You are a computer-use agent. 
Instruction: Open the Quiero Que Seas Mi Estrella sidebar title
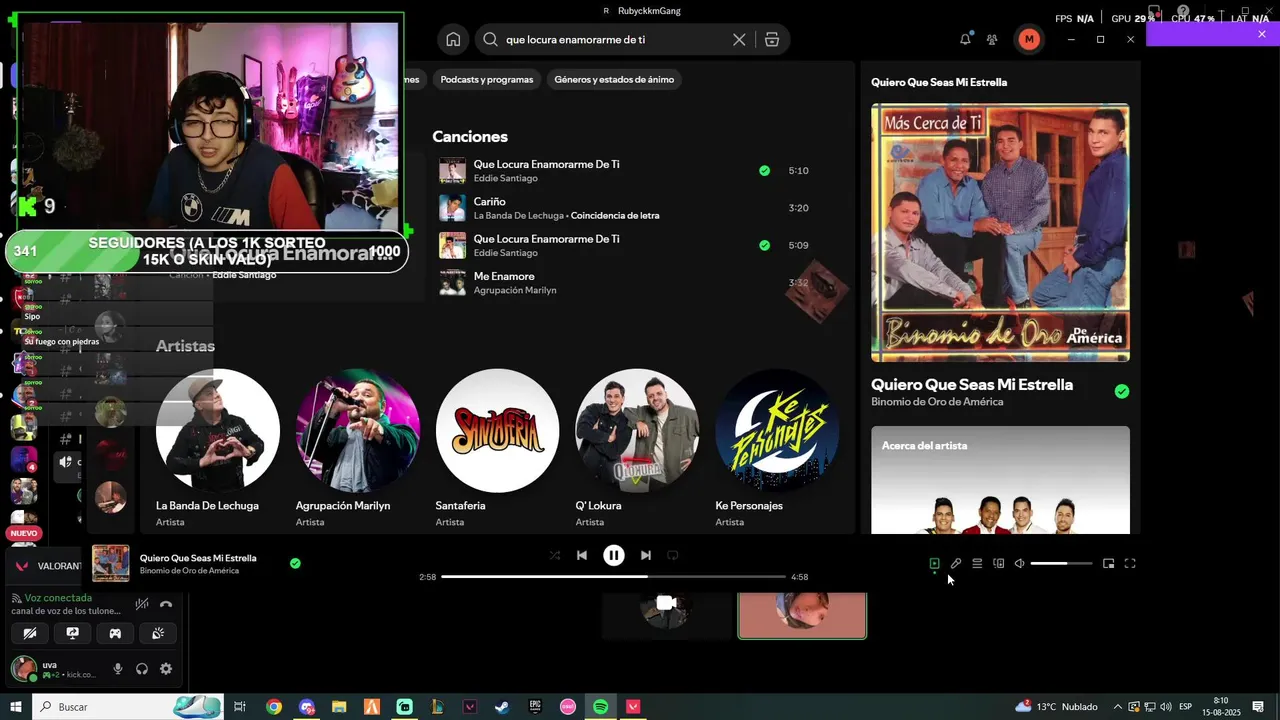tap(972, 384)
